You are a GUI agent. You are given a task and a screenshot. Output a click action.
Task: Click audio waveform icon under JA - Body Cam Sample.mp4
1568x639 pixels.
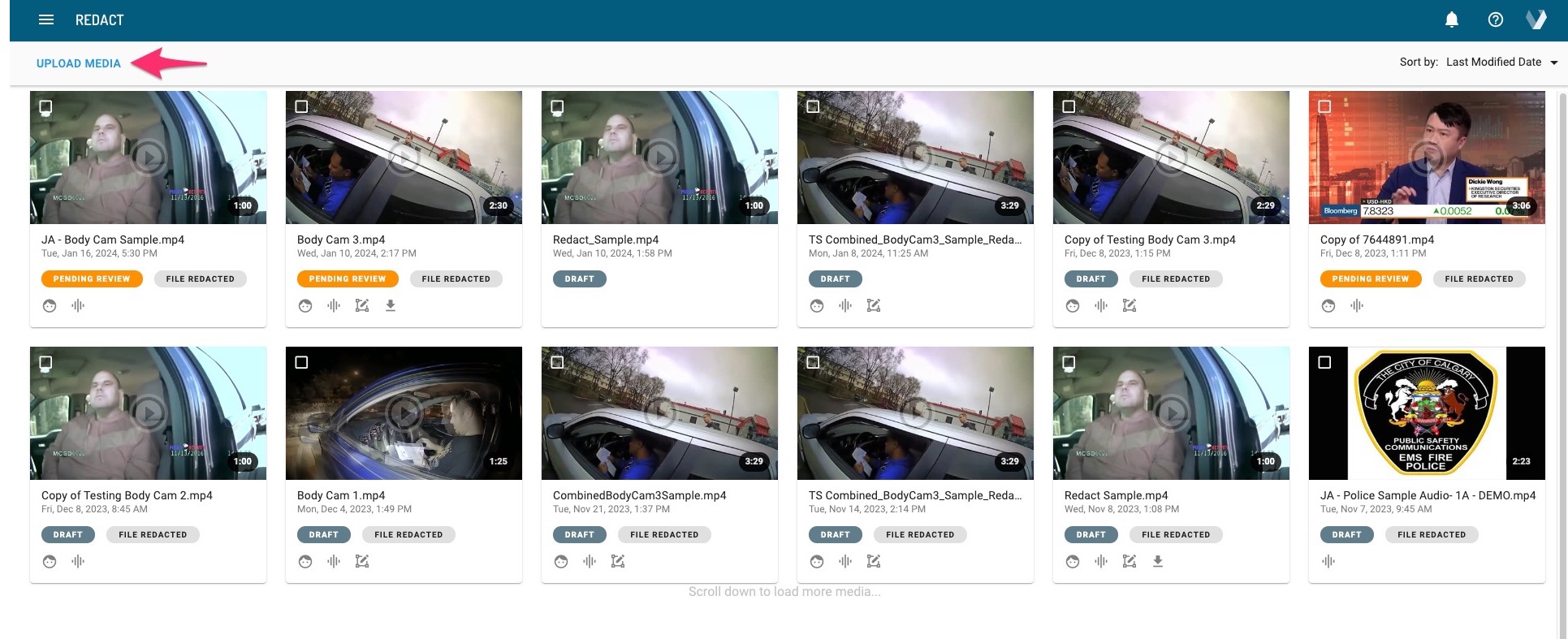(x=78, y=306)
